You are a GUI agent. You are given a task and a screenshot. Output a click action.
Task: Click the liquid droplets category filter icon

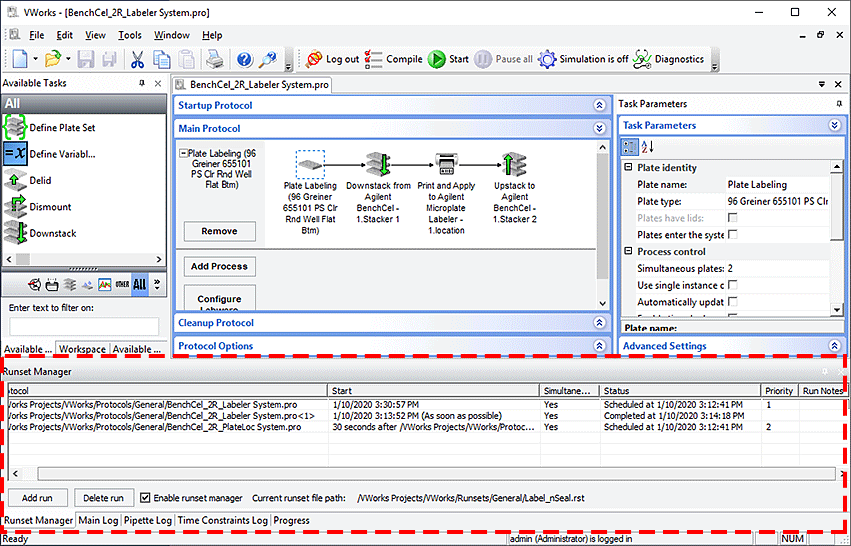click(x=87, y=284)
